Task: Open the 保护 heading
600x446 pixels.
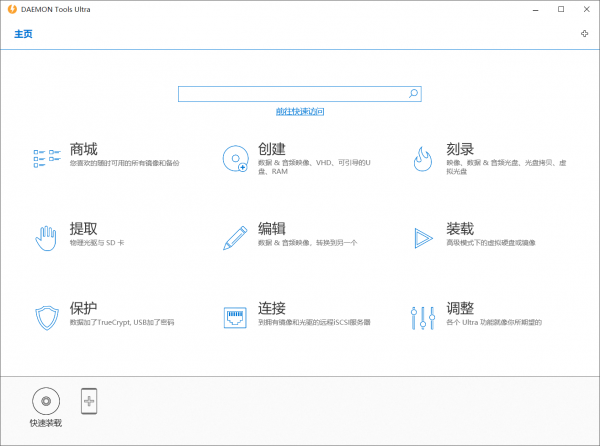Action: pos(83,308)
